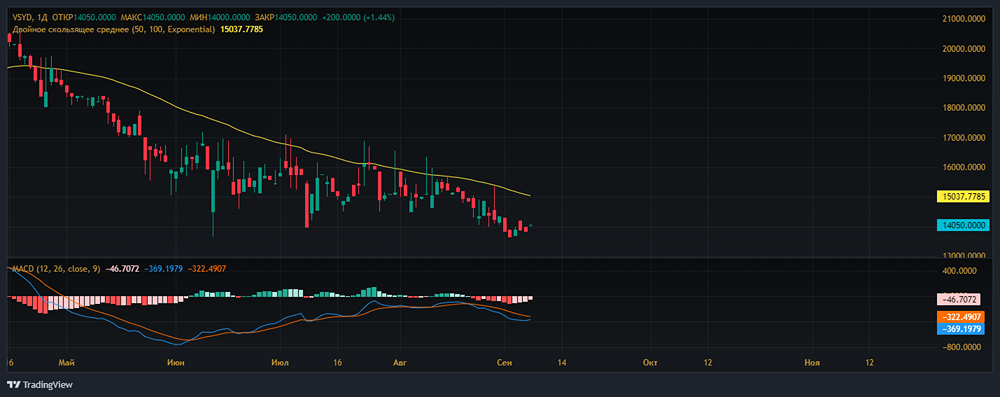This screenshot has width=1000, height=397.
Task: Click the 14 label on time axis
Action: pyautogui.click(x=561, y=363)
